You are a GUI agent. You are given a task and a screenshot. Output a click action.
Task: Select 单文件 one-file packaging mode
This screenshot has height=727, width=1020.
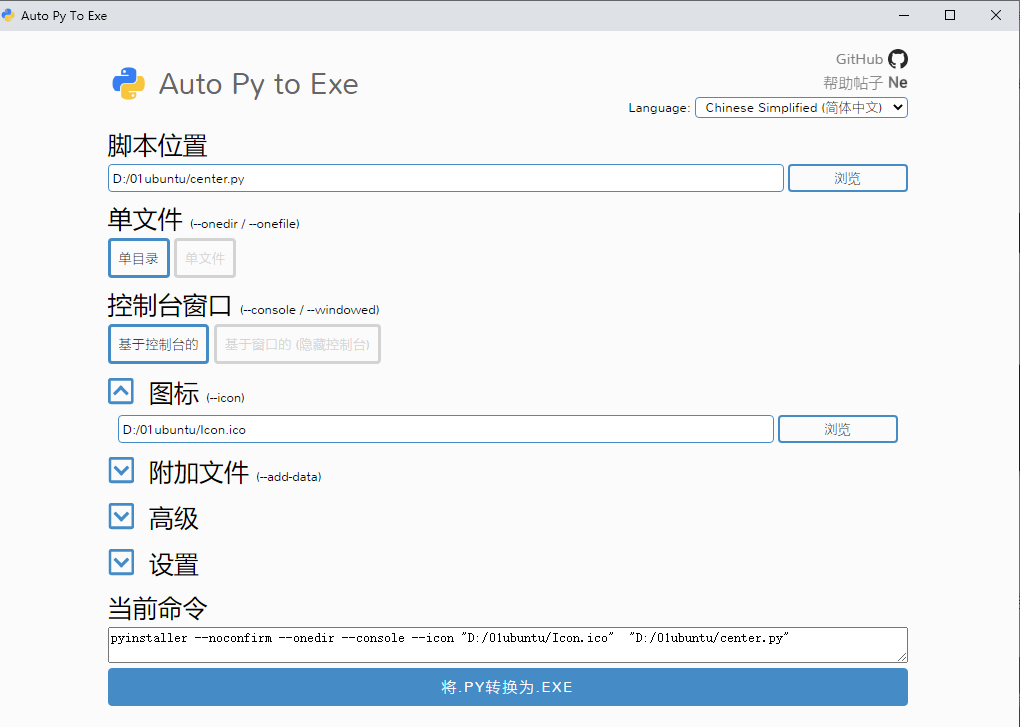(x=204, y=258)
